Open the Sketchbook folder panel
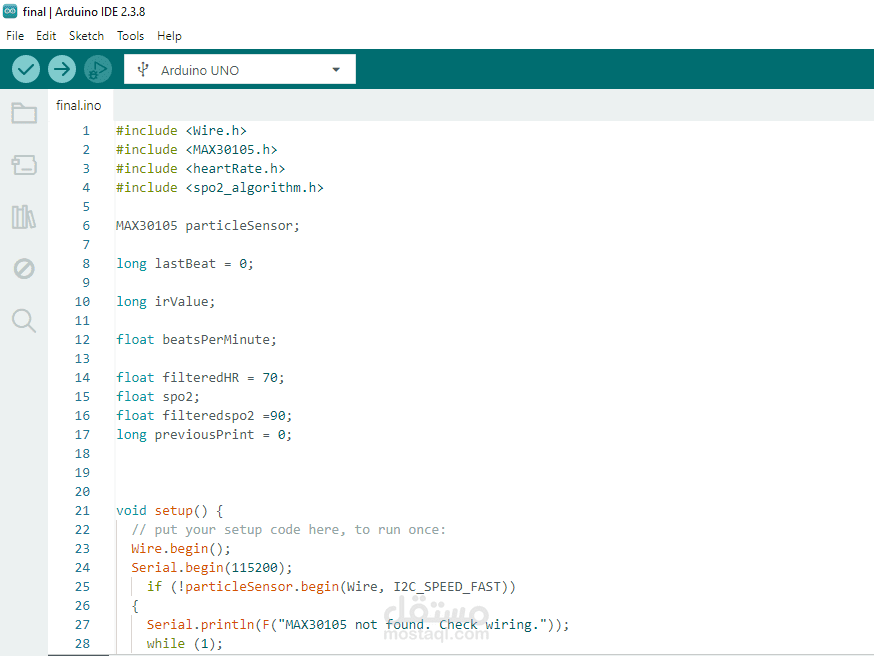874x656 pixels. (24, 113)
